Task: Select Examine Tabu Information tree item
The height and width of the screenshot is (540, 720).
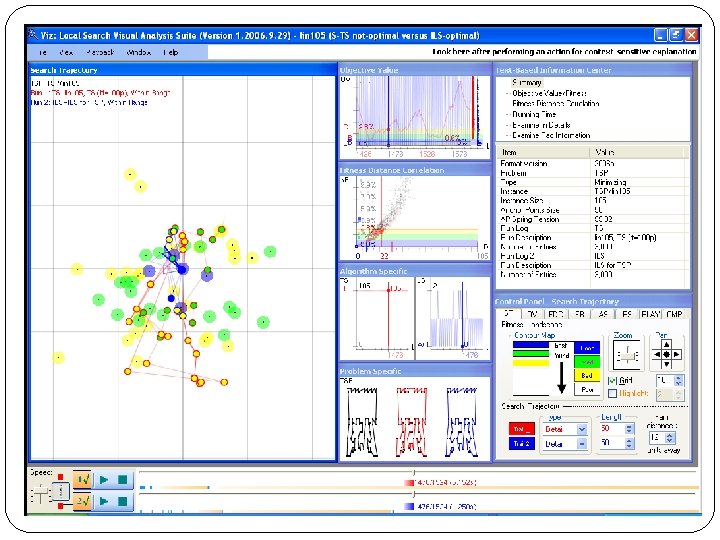Action: (x=551, y=135)
